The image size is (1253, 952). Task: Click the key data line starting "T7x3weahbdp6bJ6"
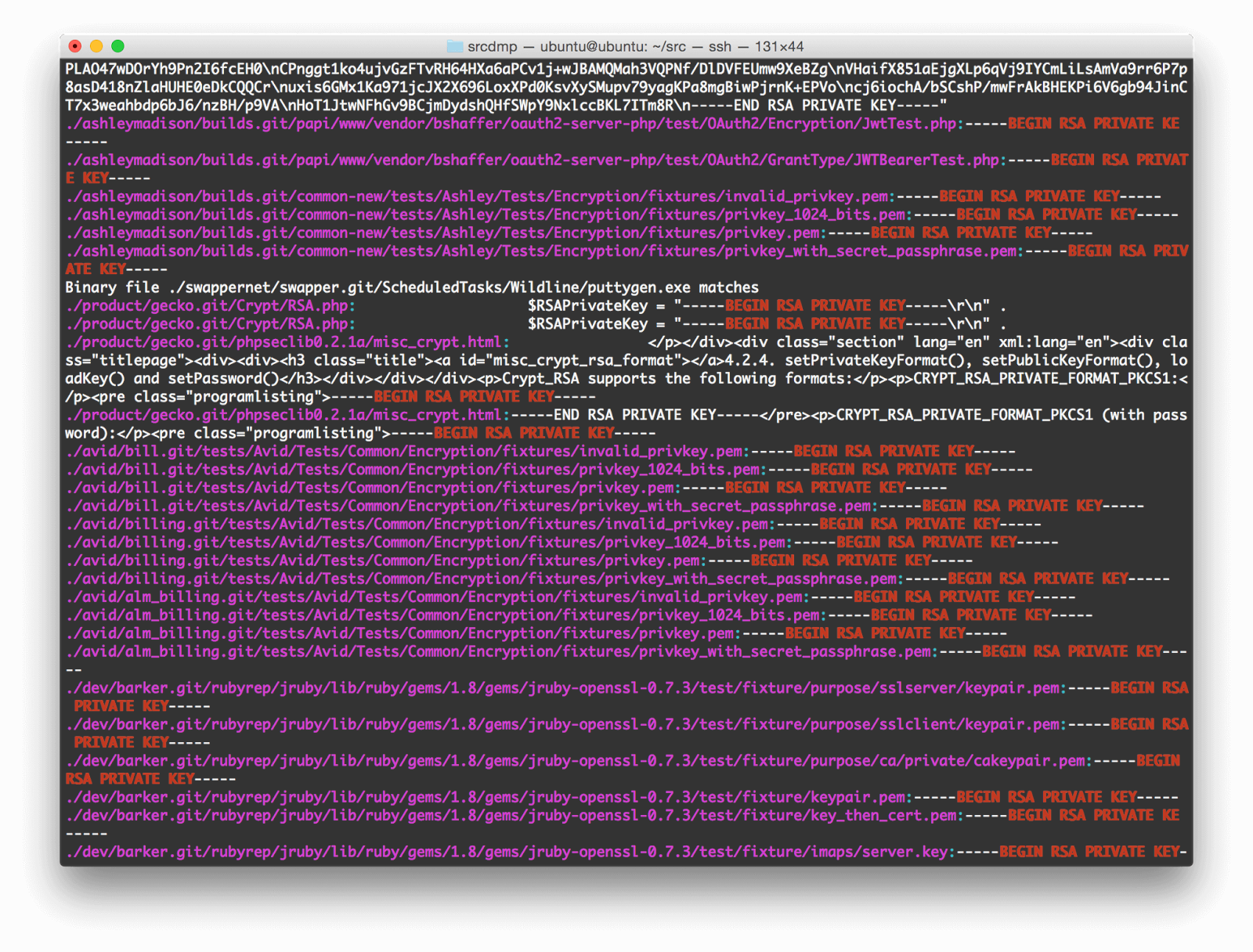(x=506, y=105)
